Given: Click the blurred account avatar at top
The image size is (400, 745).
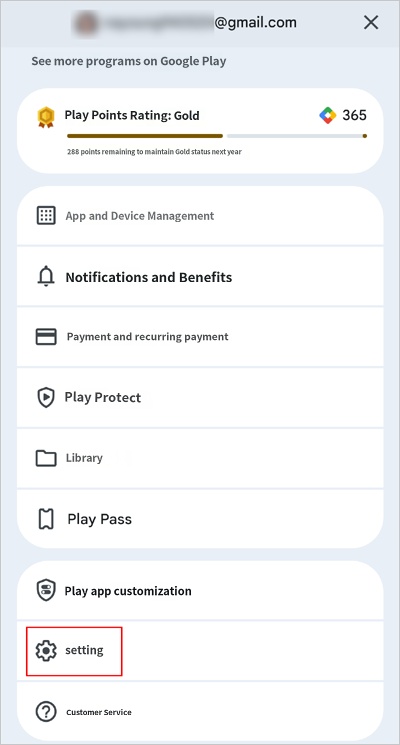Looking at the screenshot, I should click(85, 22).
